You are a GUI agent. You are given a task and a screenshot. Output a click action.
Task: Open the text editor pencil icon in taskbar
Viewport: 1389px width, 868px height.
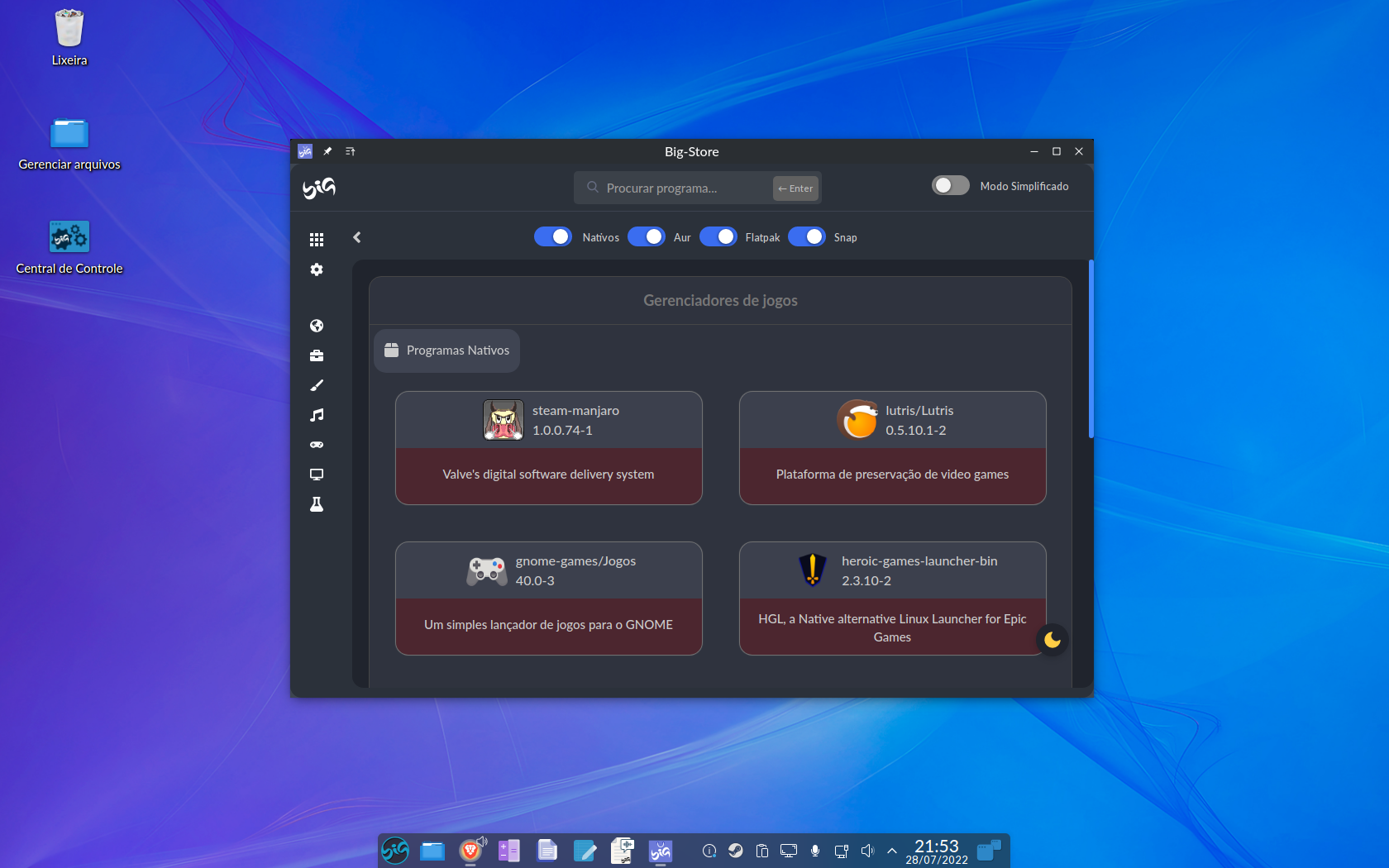pyautogui.click(x=585, y=850)
